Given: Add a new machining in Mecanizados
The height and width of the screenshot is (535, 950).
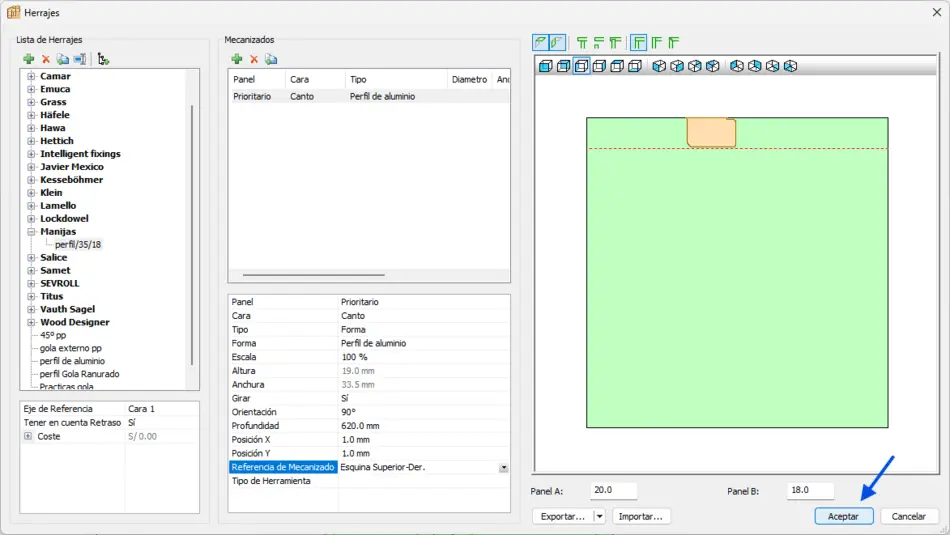Looking at the screenshot, I should (237, 60).
